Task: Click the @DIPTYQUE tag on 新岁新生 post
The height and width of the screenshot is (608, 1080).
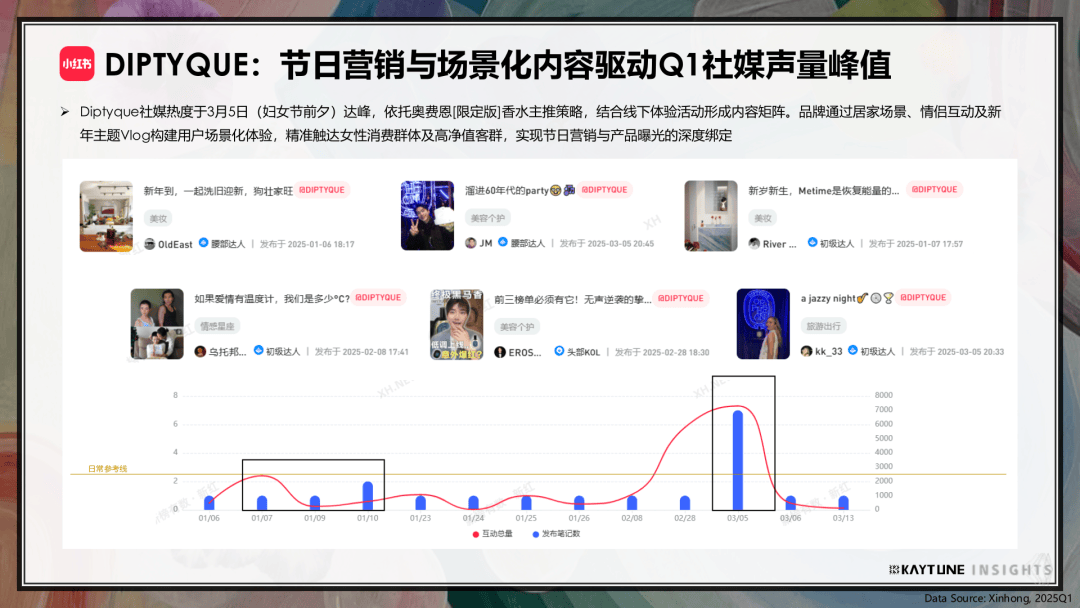Action: click(x=934, y=189)
